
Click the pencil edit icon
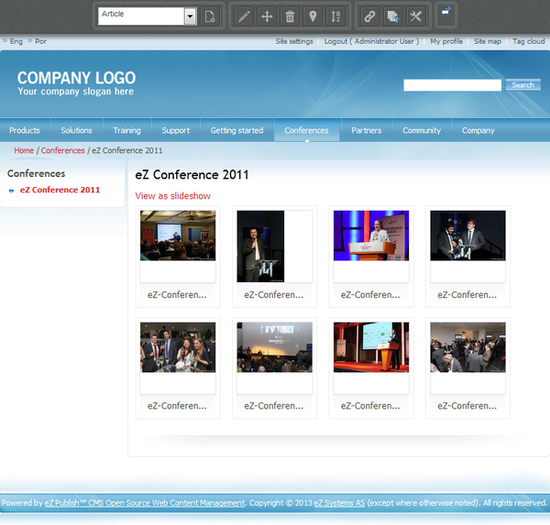[244, 16]
